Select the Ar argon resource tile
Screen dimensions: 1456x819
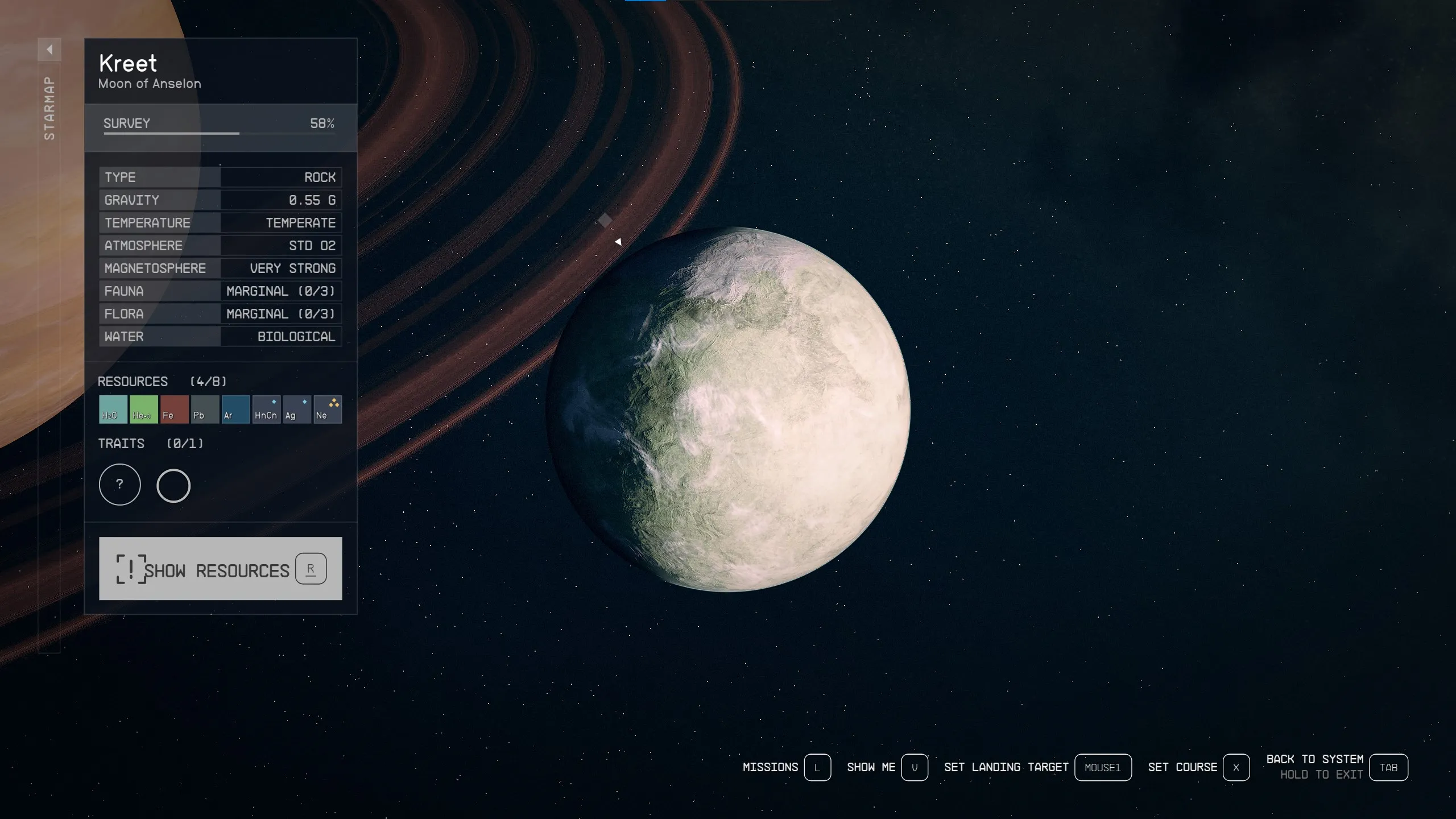point(235,409)
